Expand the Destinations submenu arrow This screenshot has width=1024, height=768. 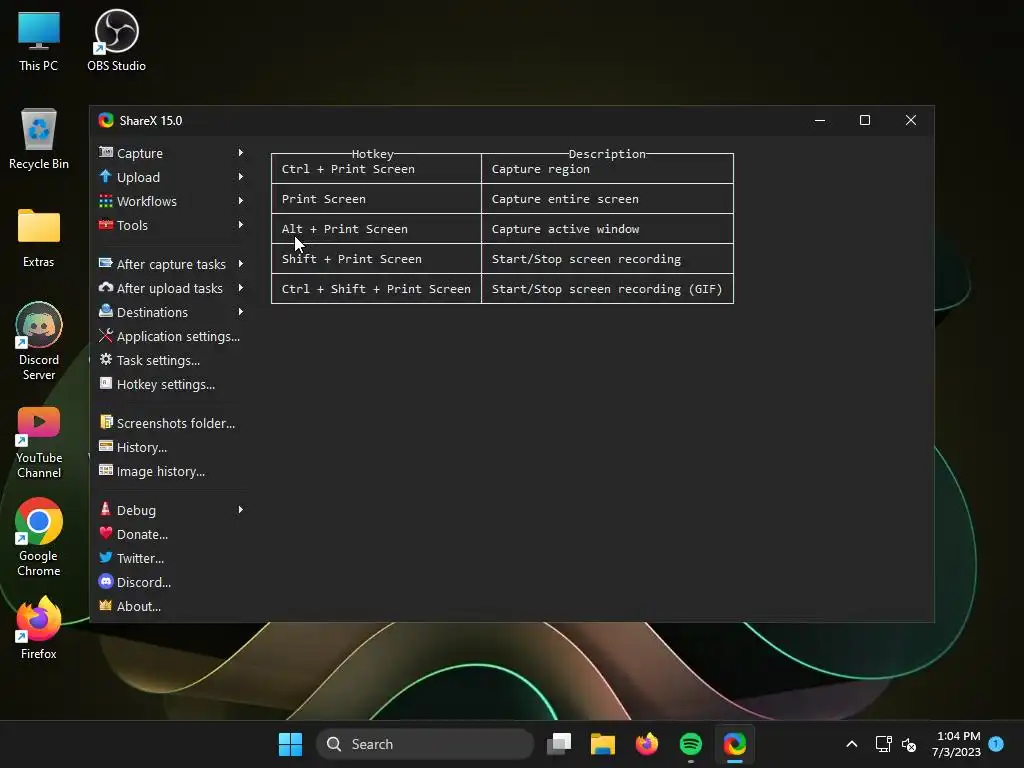pyautogui.click(x=240, y=312)
